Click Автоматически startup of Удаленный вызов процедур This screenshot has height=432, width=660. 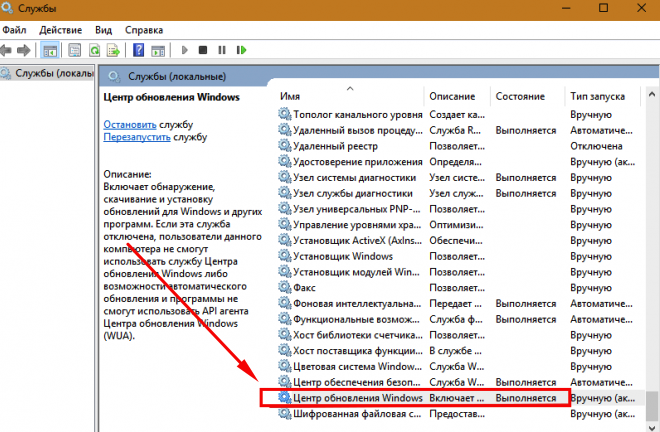click(601, 131)
